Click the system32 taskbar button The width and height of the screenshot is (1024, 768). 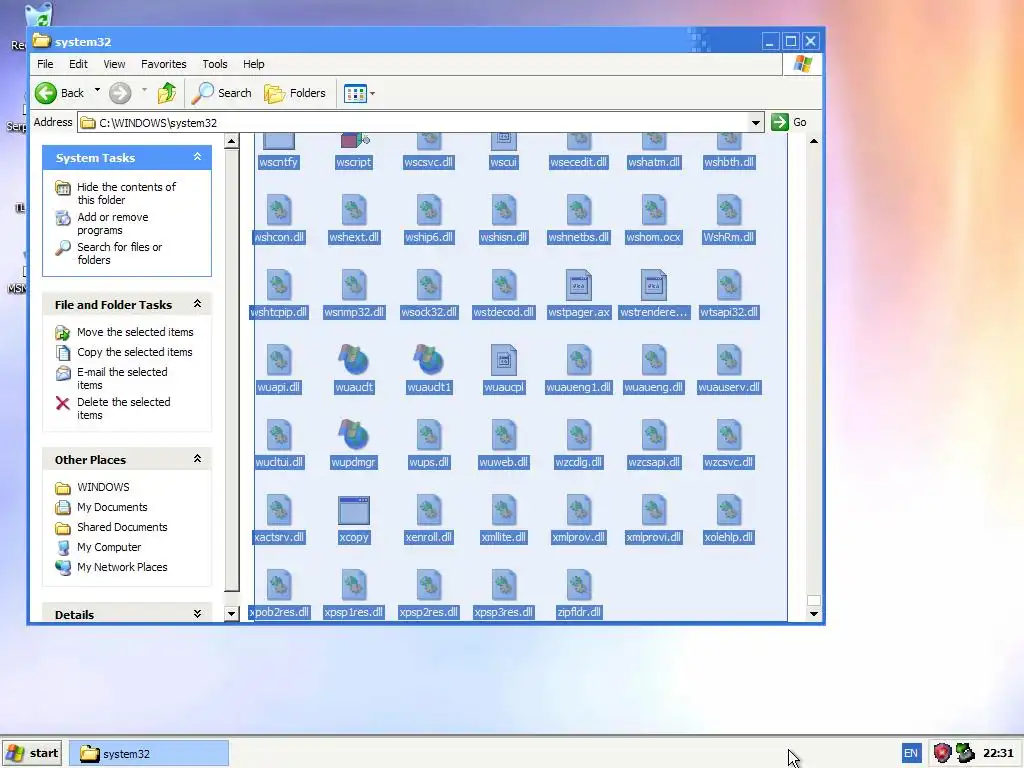149,754
